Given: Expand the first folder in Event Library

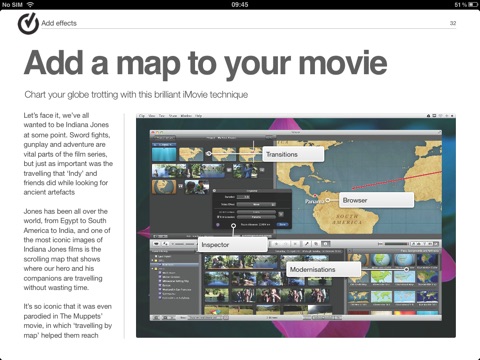Looking at the screenshot, I should [x=153, y=260].
